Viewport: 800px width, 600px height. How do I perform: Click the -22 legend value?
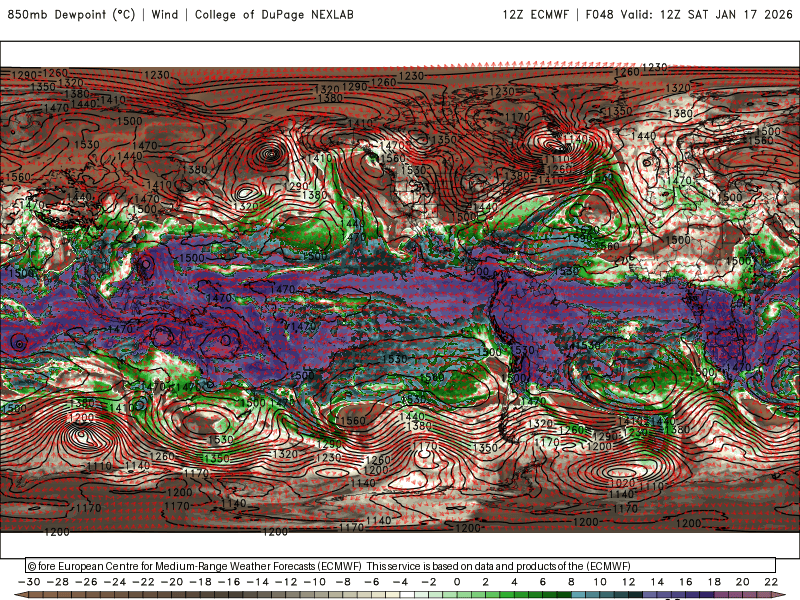tap(143, 582)
